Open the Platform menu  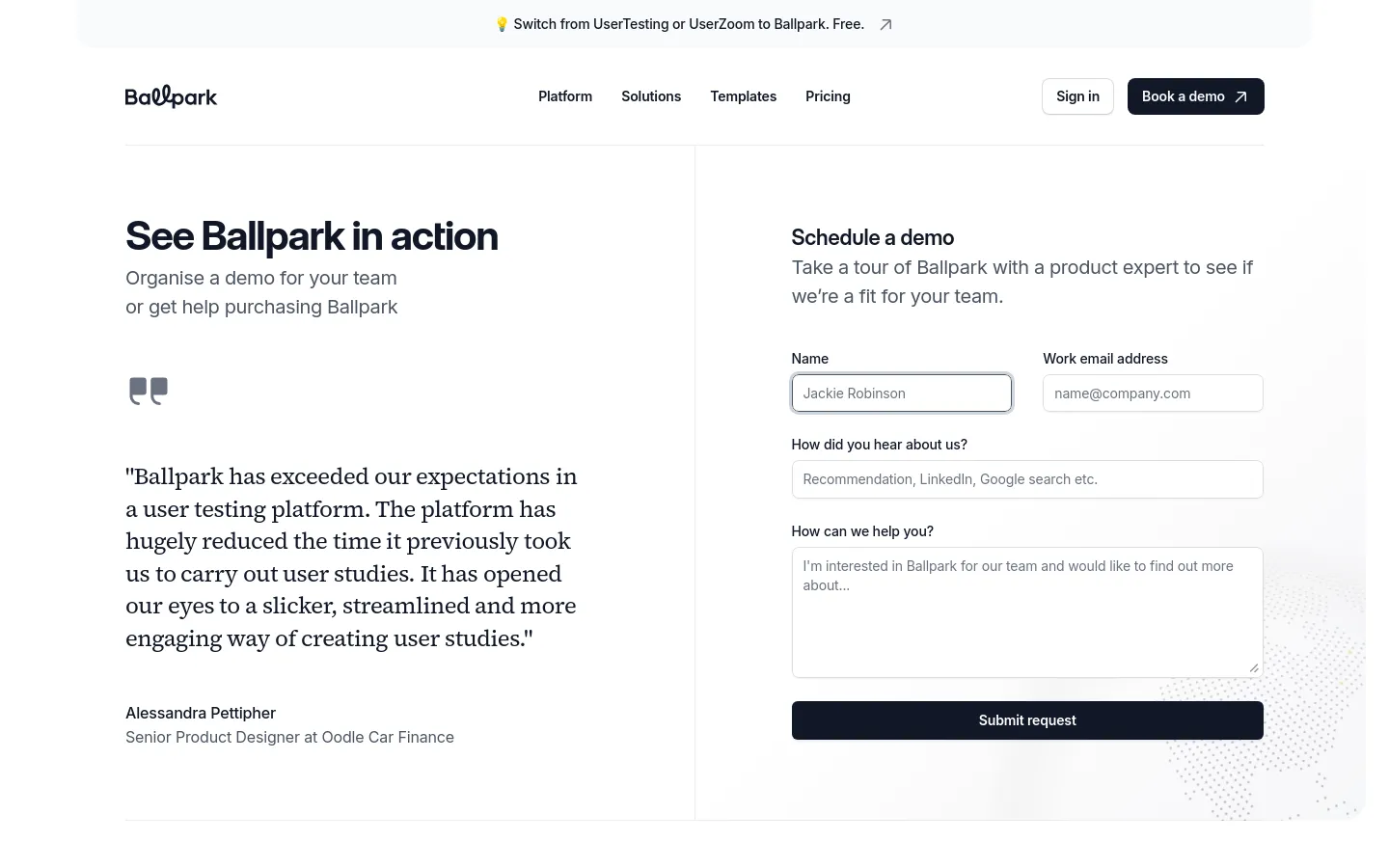point(565,96)
